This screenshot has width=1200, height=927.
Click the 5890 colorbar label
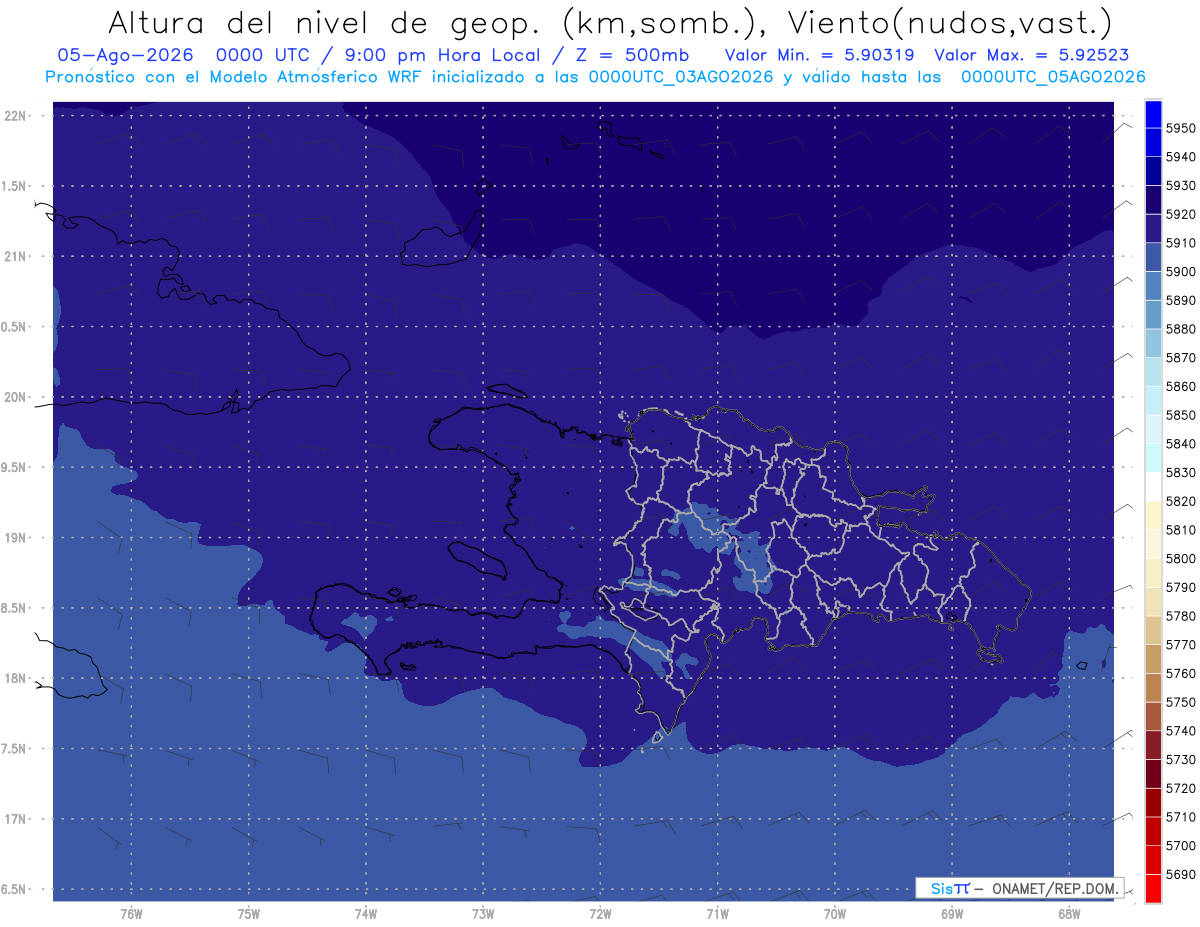point(1181,300)
